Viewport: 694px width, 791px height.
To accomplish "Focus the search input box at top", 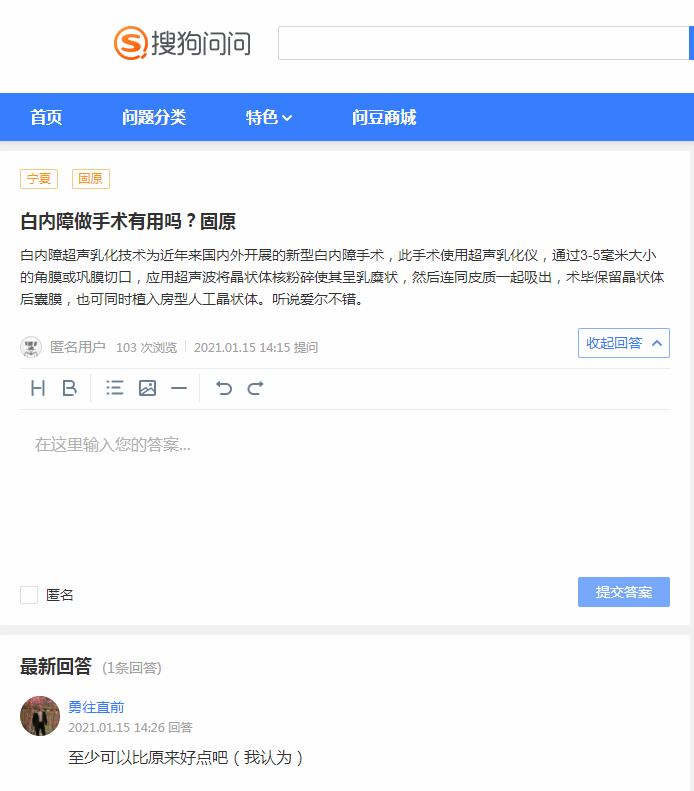I will [483, 43].
